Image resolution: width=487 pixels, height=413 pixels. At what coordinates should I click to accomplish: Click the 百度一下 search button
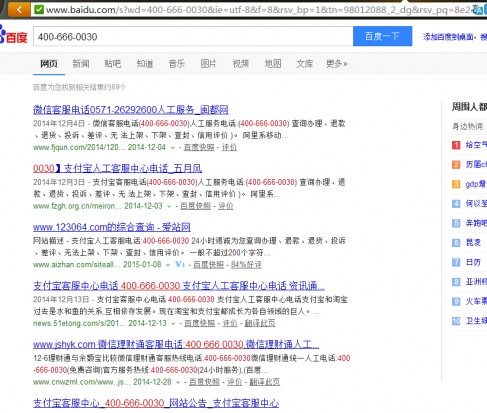pos(382,36)
